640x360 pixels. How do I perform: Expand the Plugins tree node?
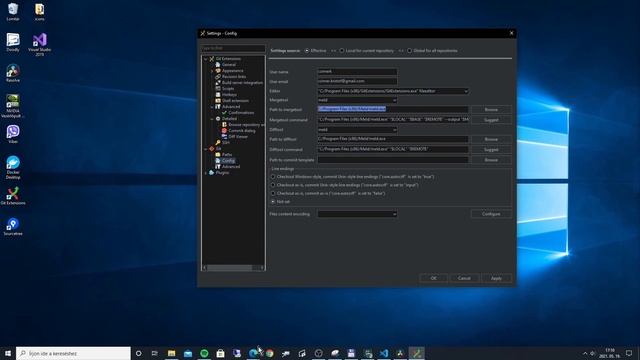pyautogui.click(x=206, y=173)
